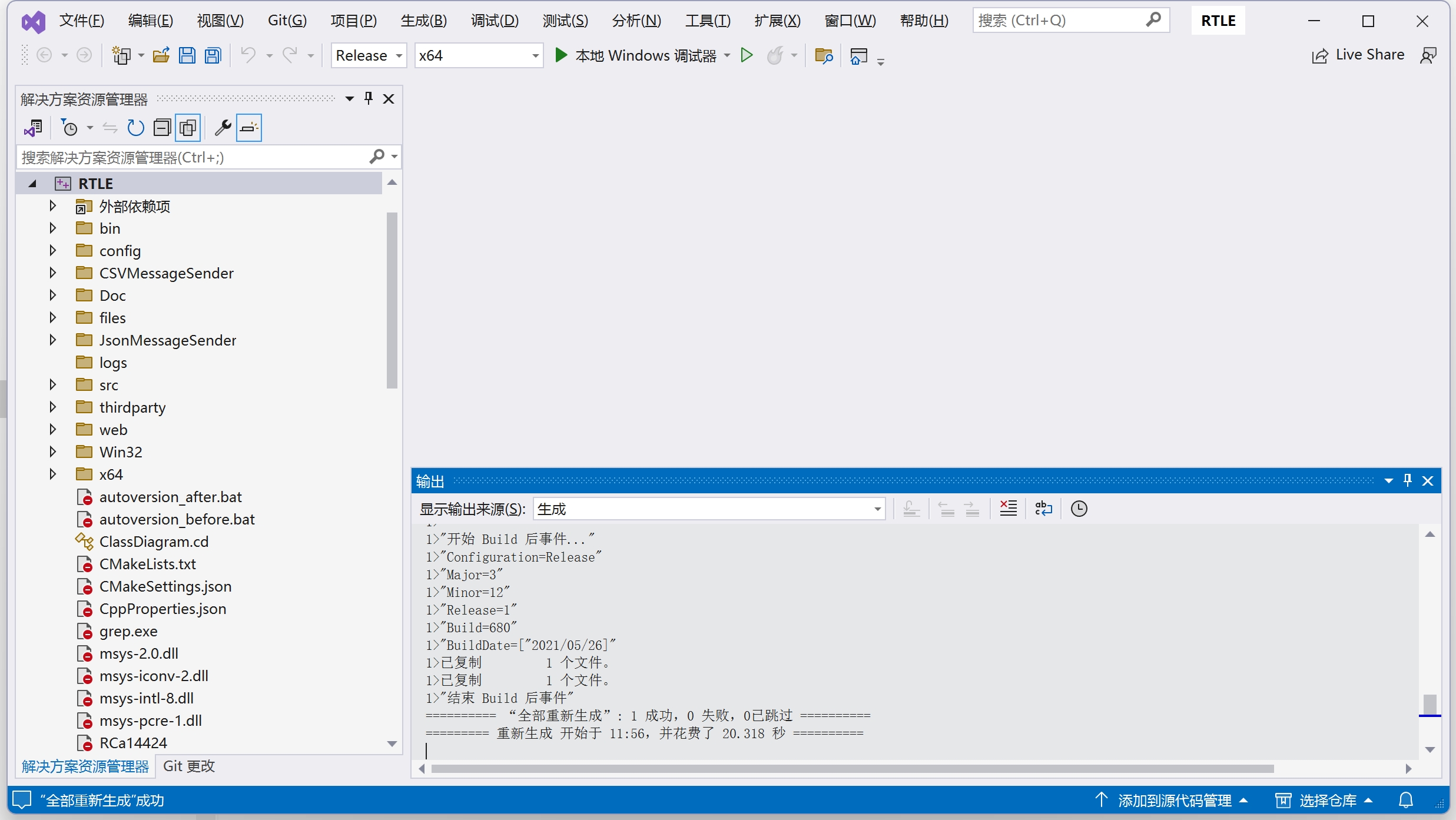Click the Live Share button
The height and width of the screenshot is (820, 1456).
(1358, 55)
